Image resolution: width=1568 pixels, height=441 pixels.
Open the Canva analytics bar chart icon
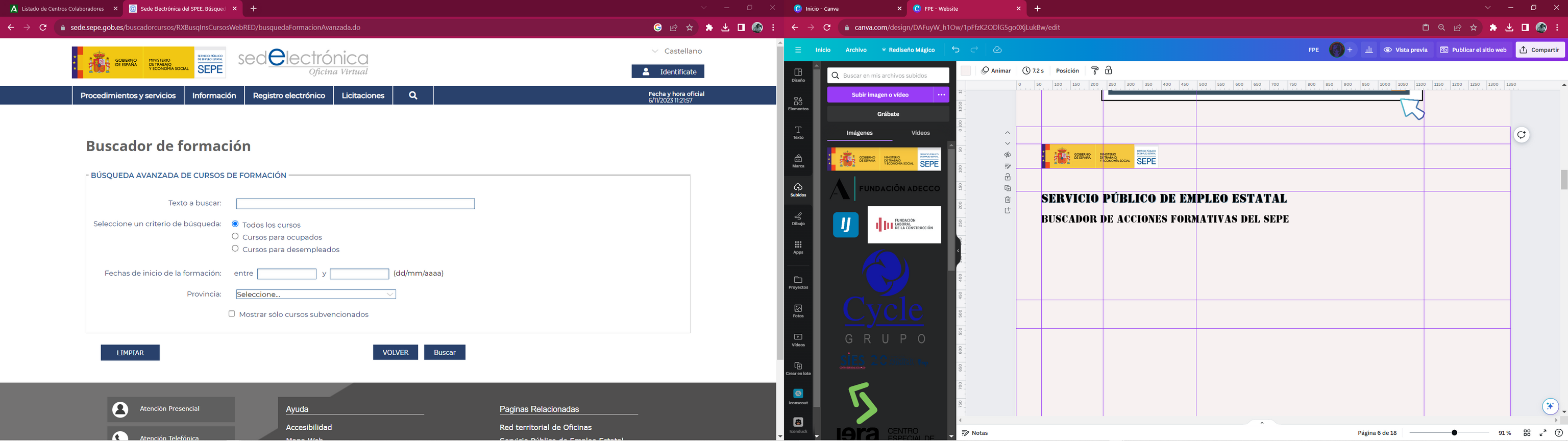(1369, 50)
